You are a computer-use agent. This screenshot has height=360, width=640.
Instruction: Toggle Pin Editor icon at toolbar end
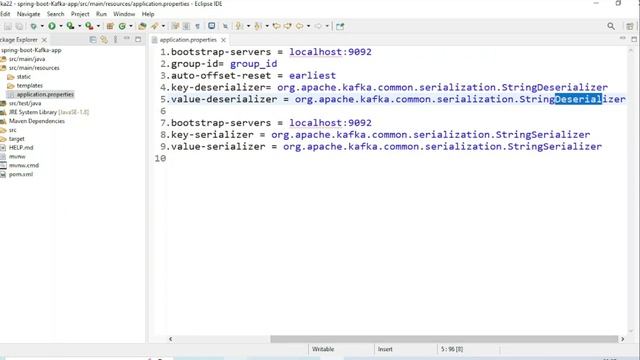tap(340, 26)
